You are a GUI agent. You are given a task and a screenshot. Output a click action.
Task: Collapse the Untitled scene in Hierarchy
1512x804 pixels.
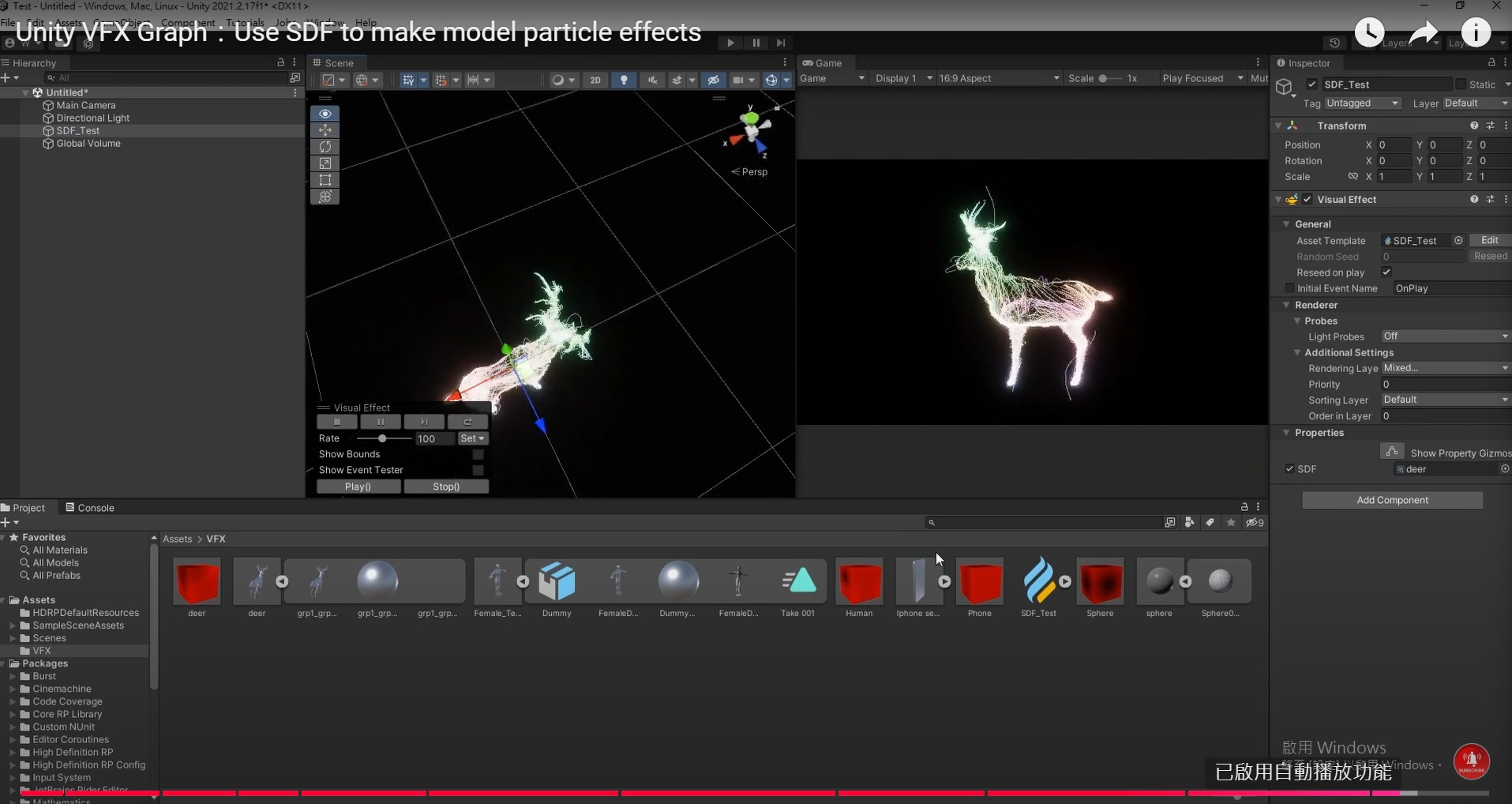[x=26, y=92]
